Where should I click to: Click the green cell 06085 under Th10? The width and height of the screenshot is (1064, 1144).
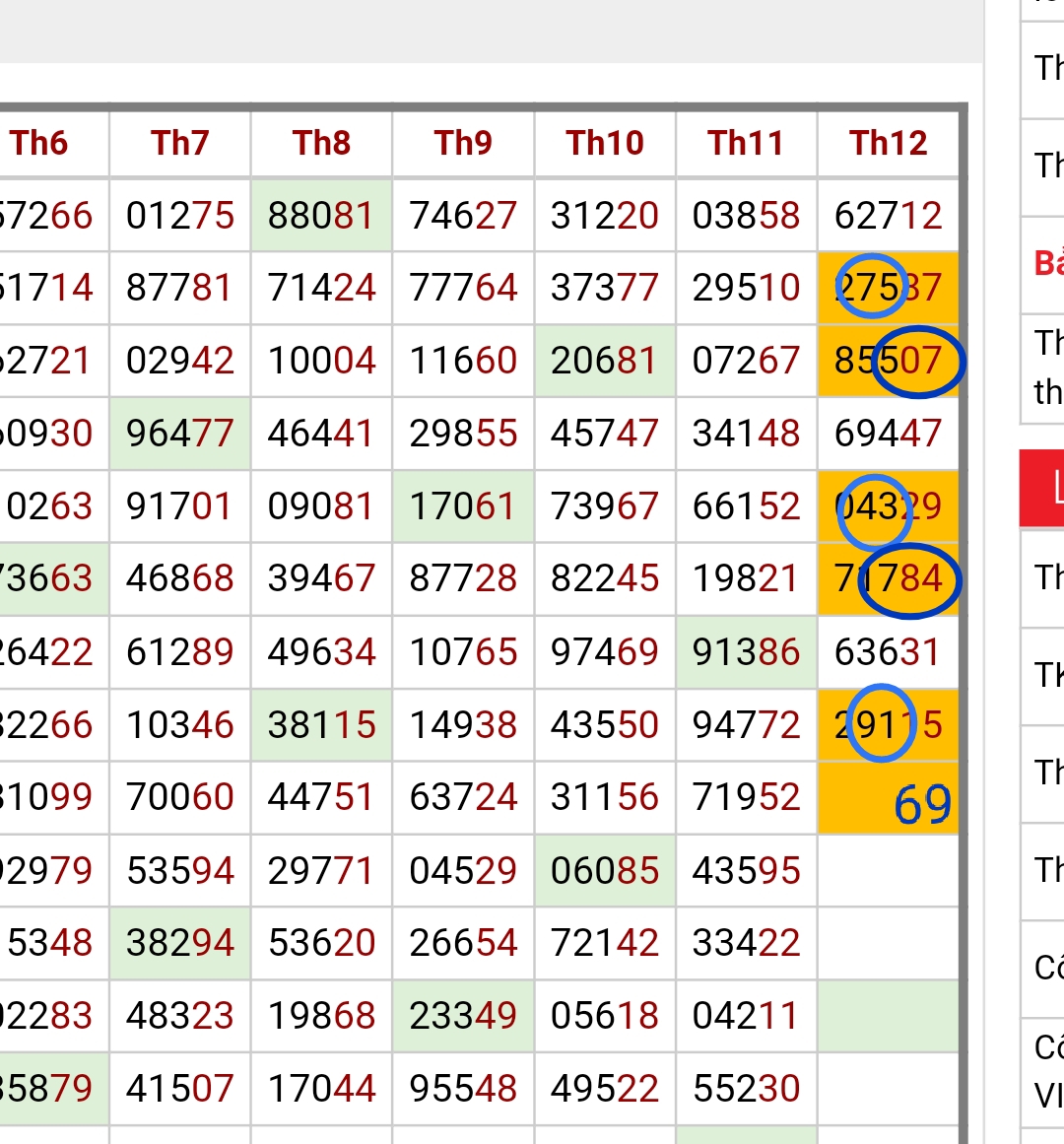[x=605, y=871]
